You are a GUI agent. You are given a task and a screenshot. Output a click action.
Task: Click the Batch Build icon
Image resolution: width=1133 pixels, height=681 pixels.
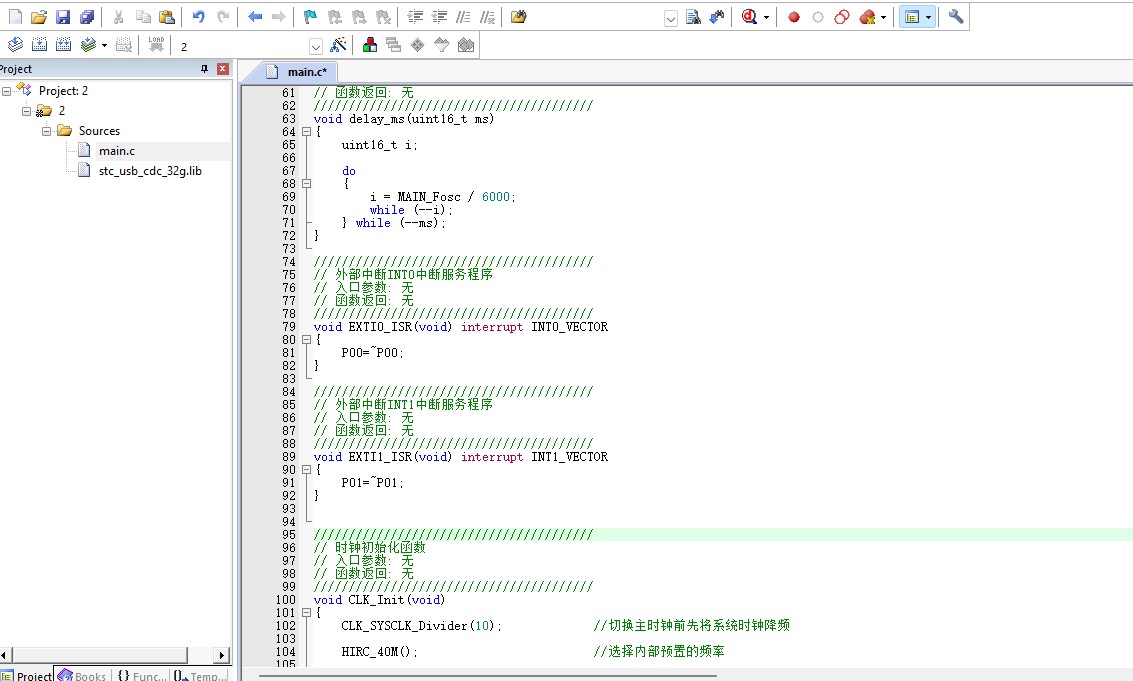88,45
